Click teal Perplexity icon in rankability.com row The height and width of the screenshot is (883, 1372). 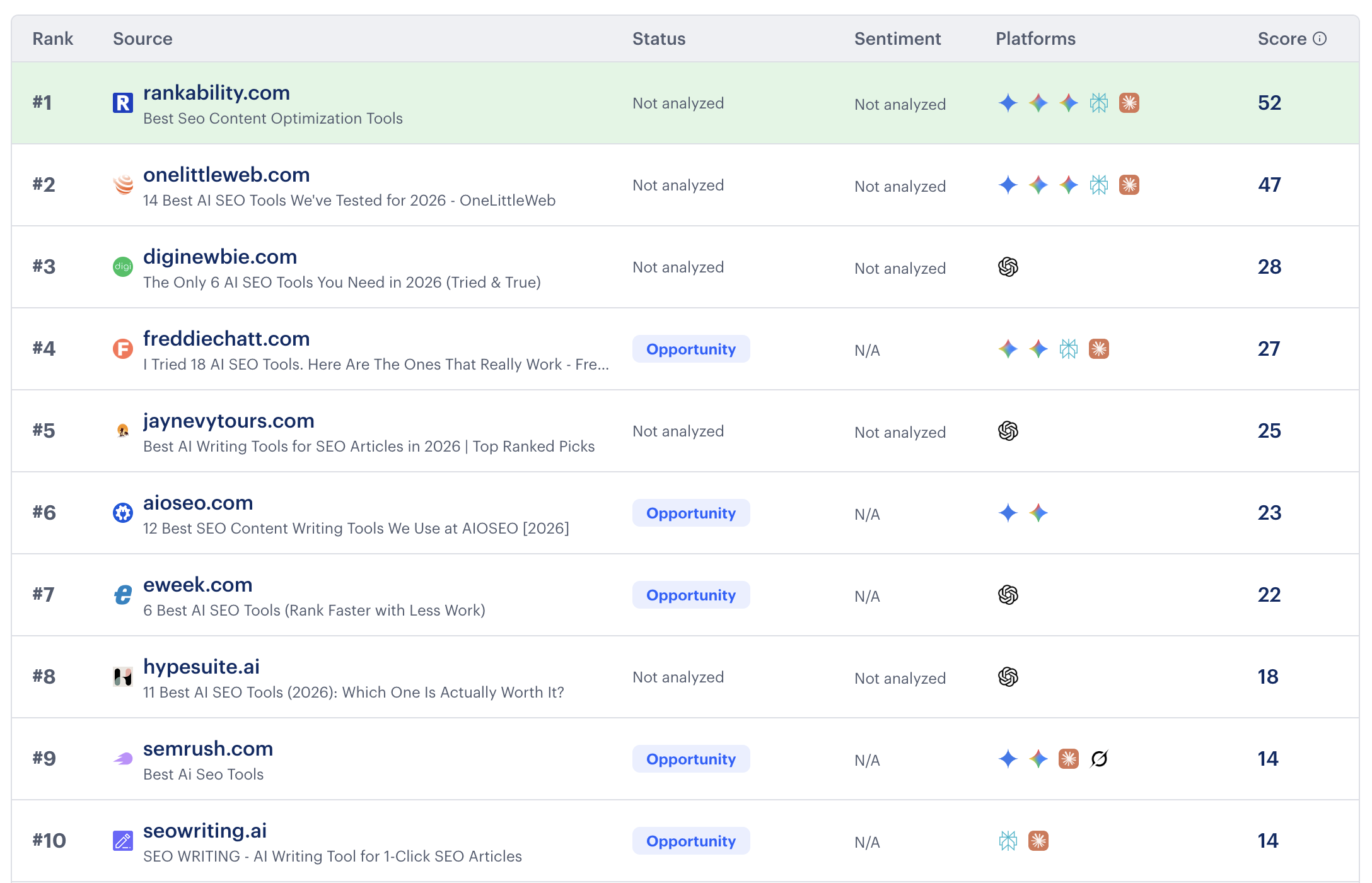(1099, 103)
